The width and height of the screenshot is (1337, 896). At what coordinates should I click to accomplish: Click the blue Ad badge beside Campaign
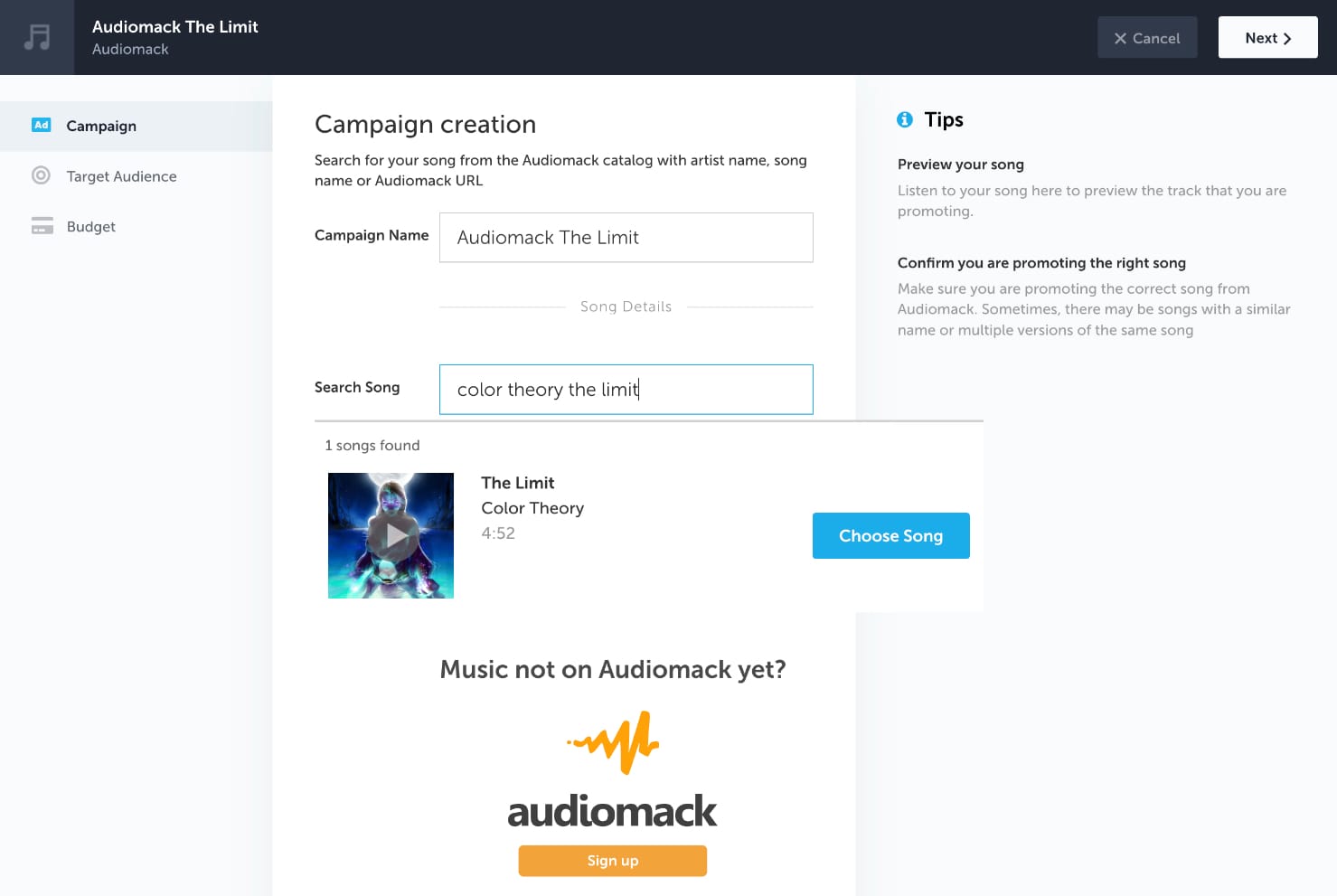pos(41,125)
